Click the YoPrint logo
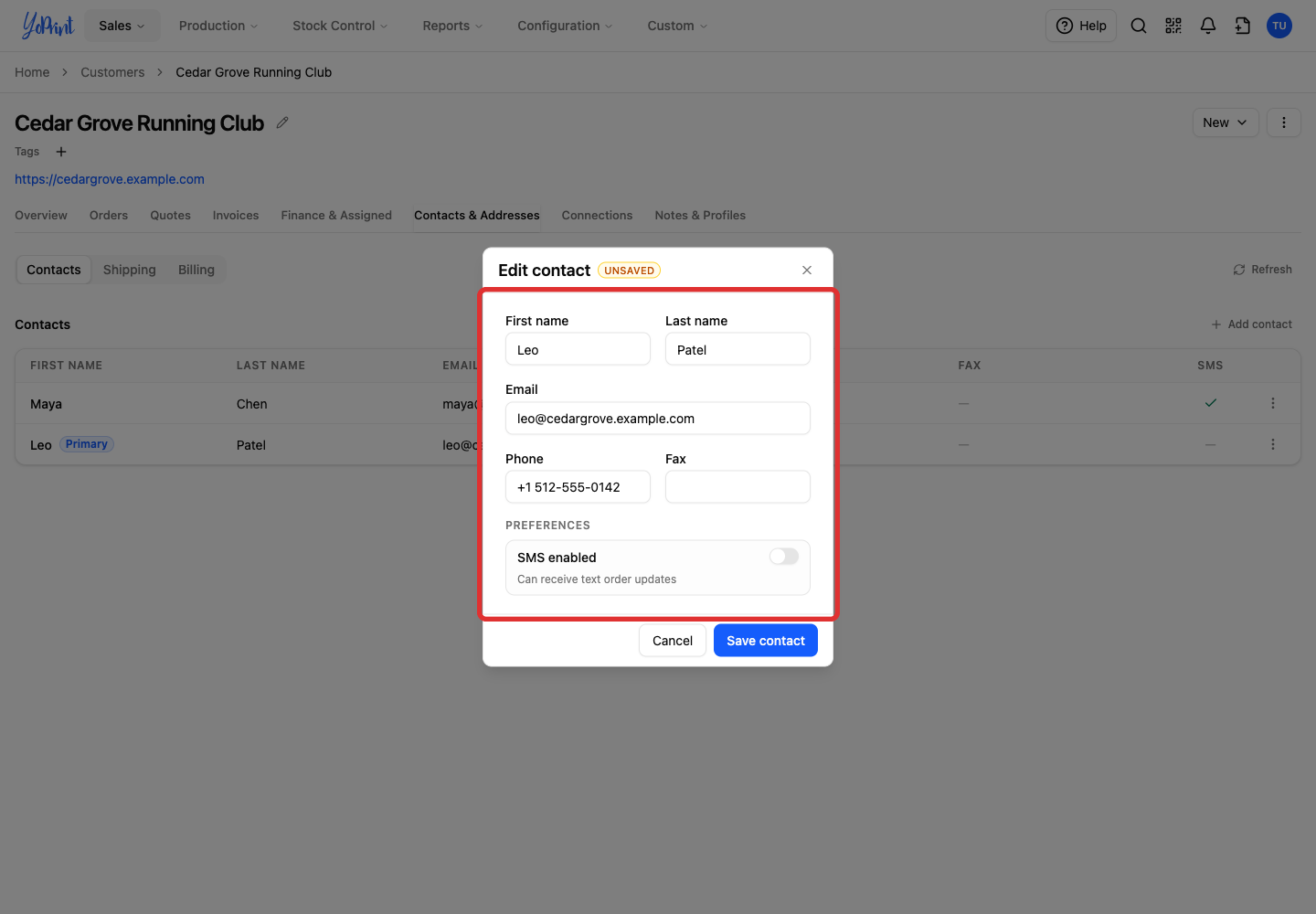Screen dimensions: 1316x914 (x=48, y=26)
